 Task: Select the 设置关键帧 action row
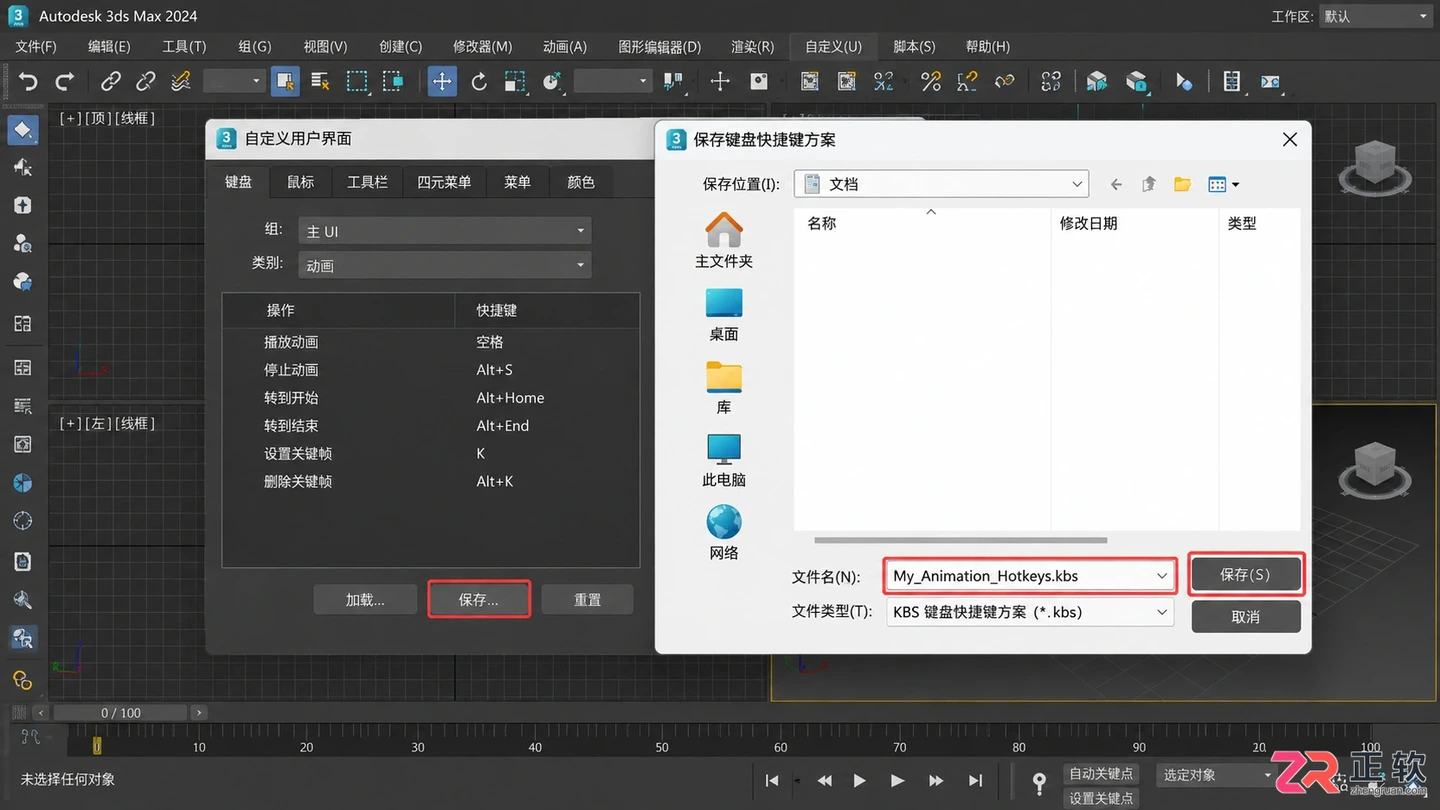pos(430,454)
